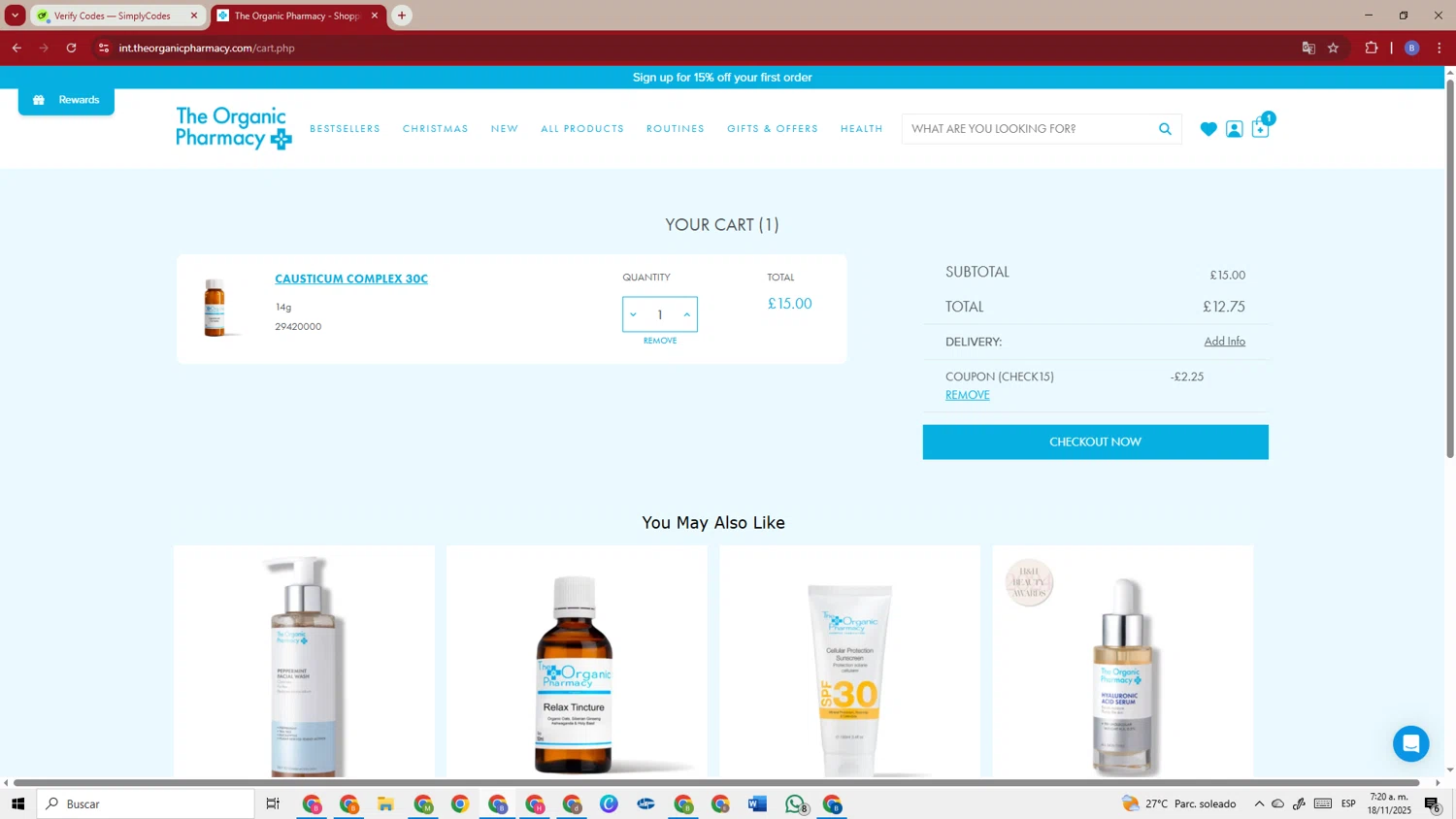Open File Explorer from the taskbar

point(385,803)
